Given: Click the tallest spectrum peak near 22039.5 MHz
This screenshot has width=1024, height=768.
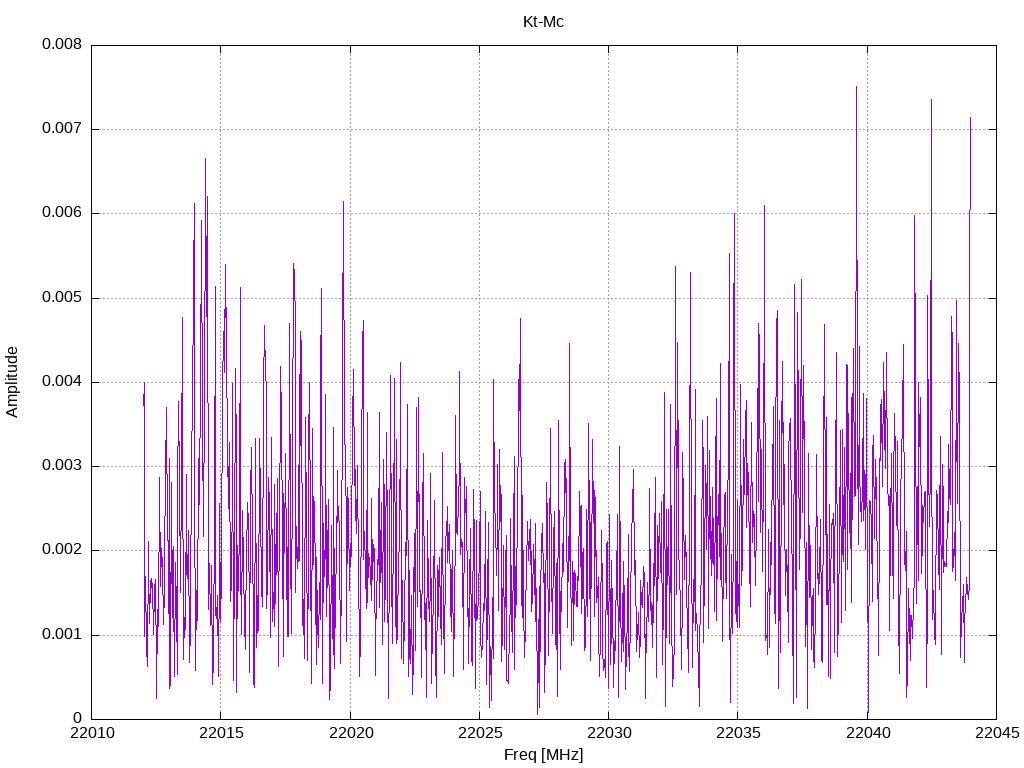Looking at the screenshot, I should [856, 88].
